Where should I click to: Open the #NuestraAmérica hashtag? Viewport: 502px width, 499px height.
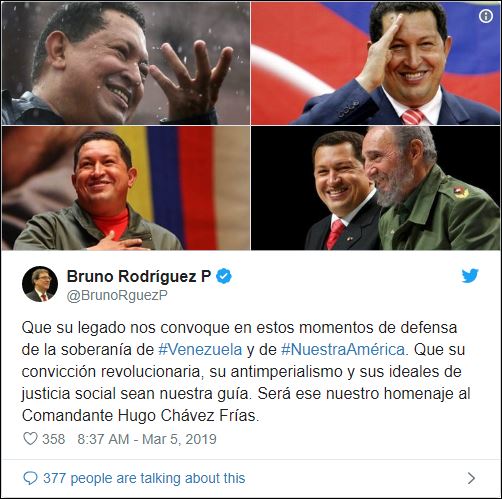(344, 350)
